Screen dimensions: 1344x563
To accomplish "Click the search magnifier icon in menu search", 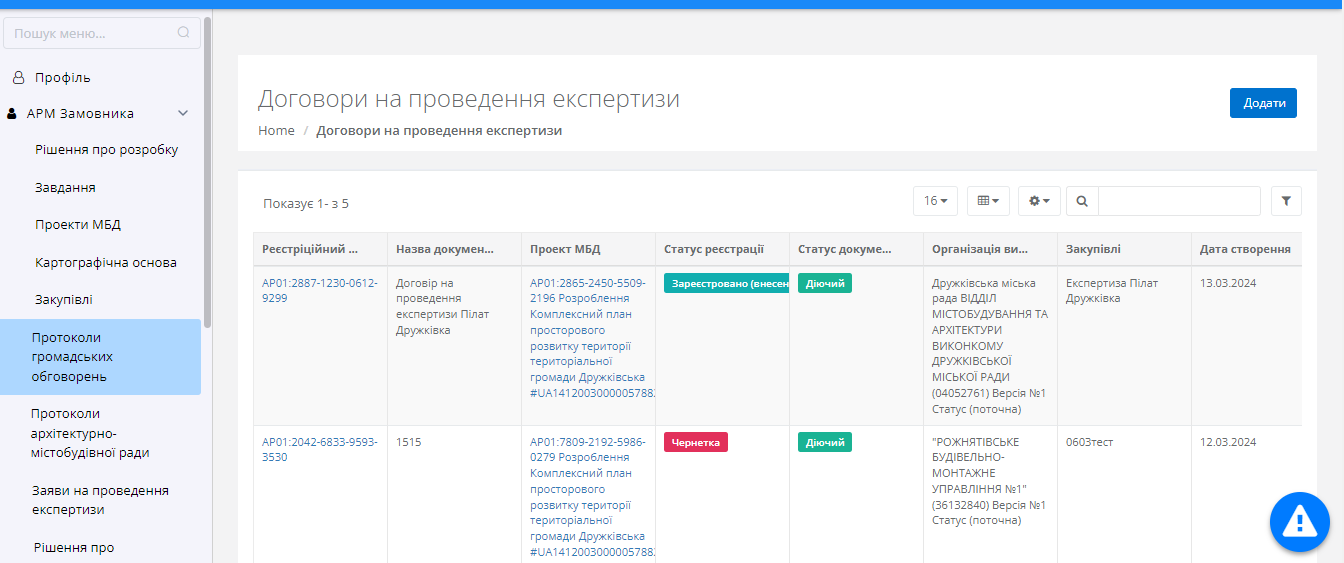I will 183,32.
